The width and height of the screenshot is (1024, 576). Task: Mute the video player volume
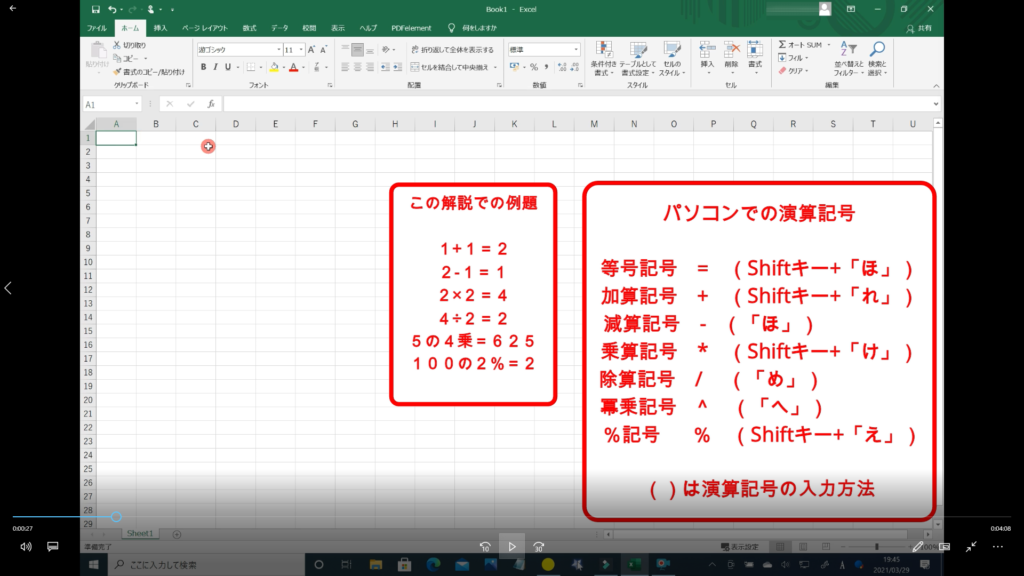coord(25,547)
